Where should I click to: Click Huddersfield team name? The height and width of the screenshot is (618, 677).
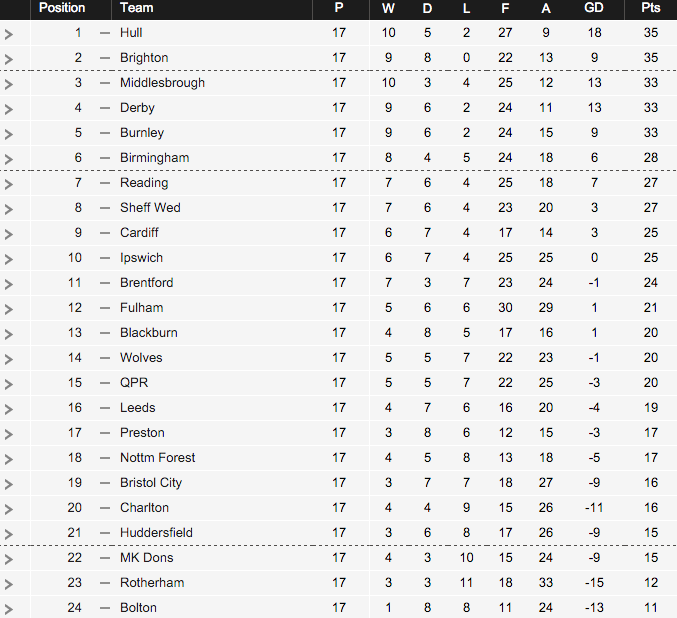point(156,532)
